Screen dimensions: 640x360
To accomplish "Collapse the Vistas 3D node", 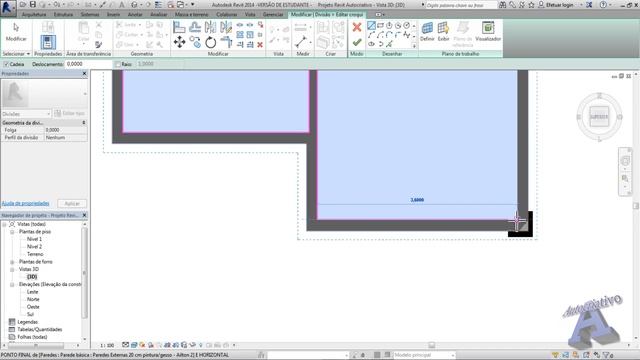I will [12, 269].
